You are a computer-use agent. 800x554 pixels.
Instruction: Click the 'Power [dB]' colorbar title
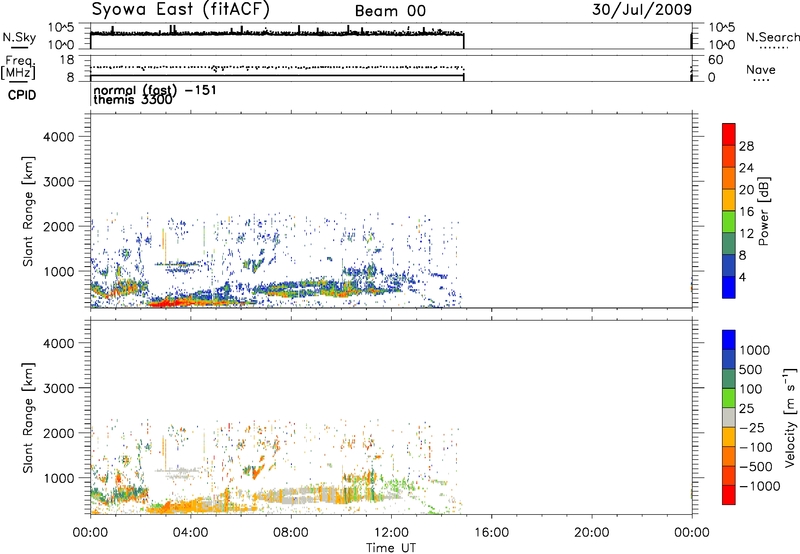coord(763,211)
